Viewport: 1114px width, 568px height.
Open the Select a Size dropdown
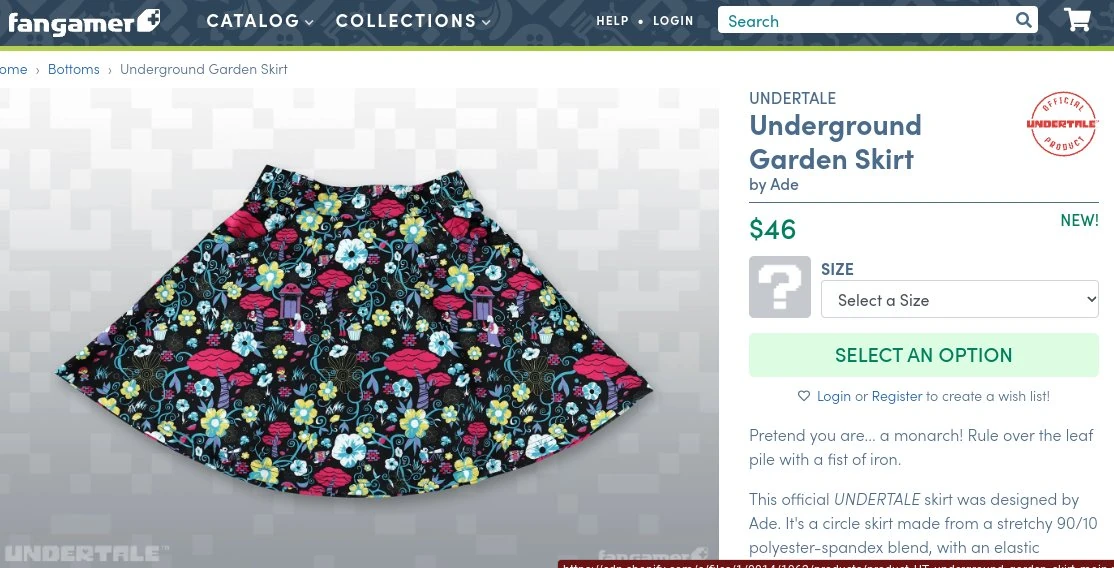click(x=960, y=300)
